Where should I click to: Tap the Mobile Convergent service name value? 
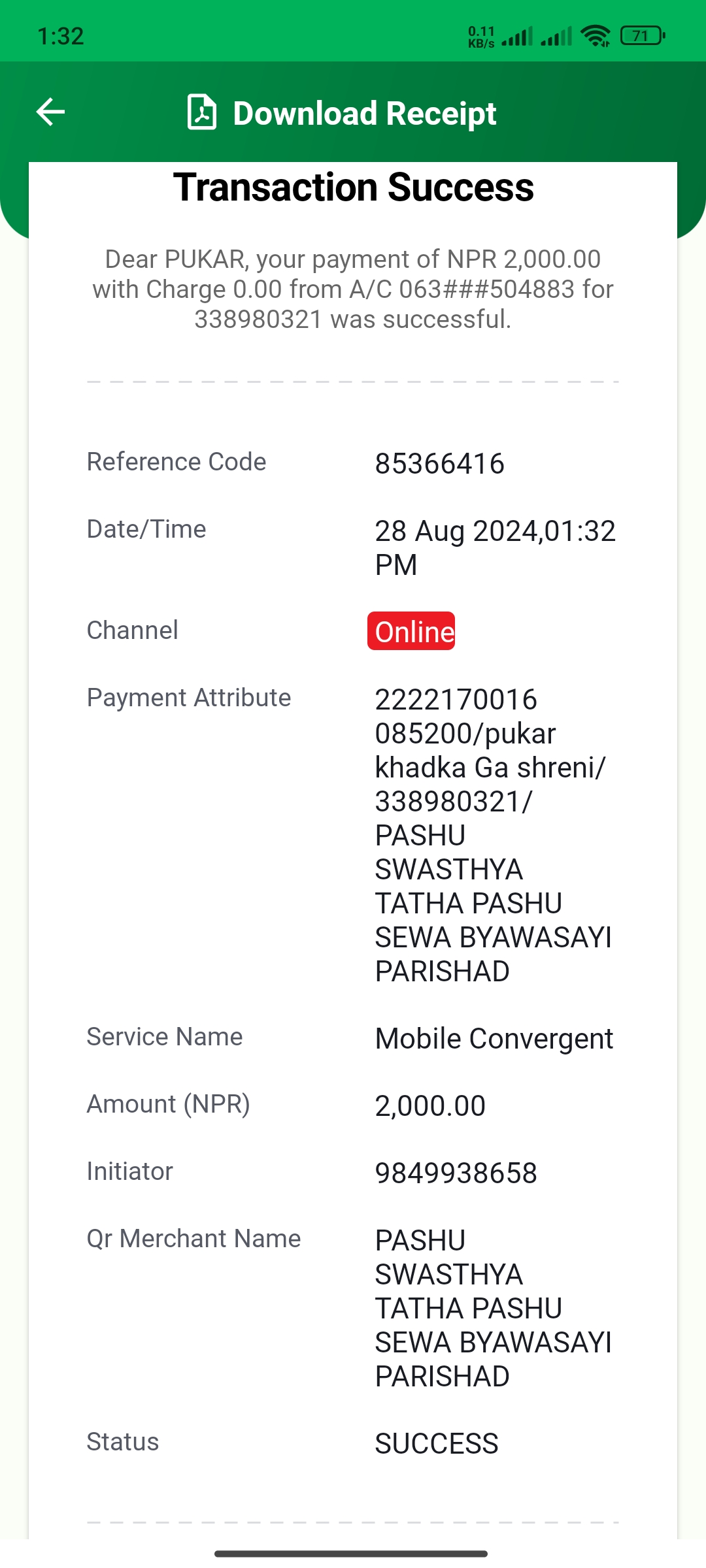(494, 1039)
